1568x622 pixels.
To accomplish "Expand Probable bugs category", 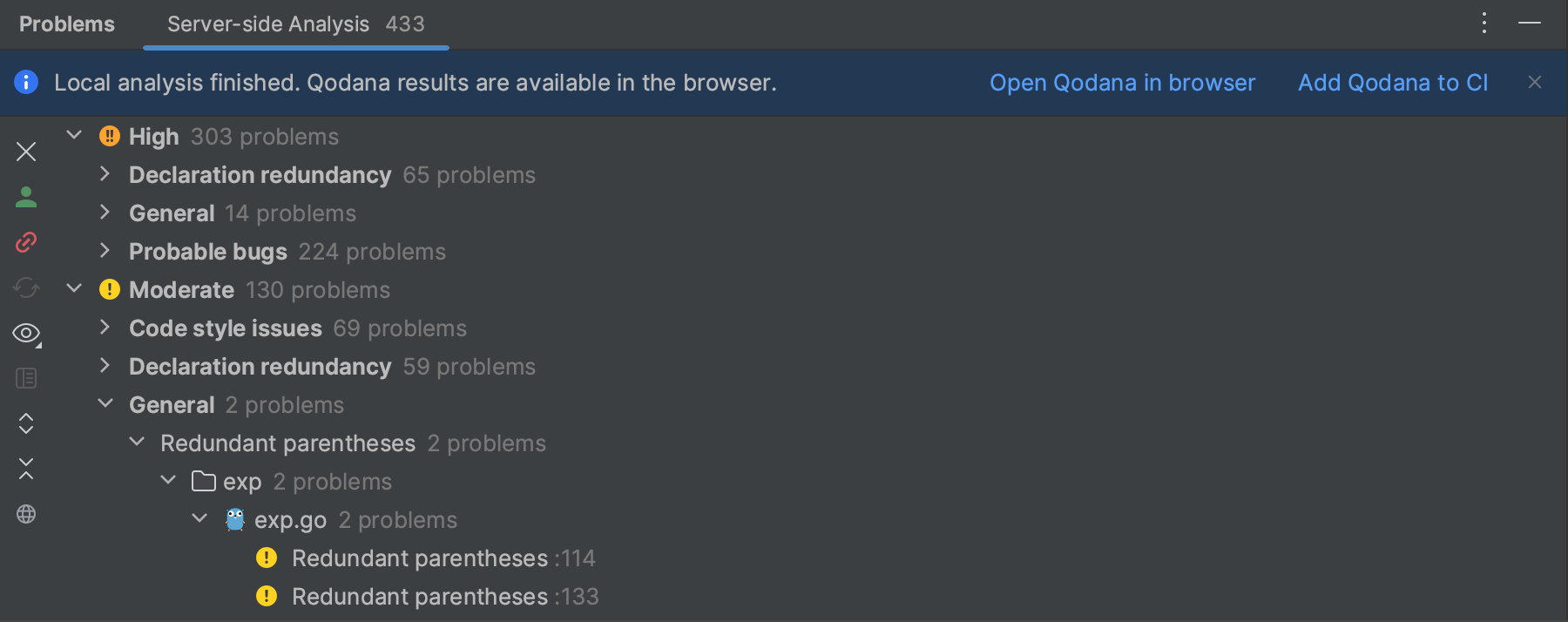I will [x=105, y=251].
